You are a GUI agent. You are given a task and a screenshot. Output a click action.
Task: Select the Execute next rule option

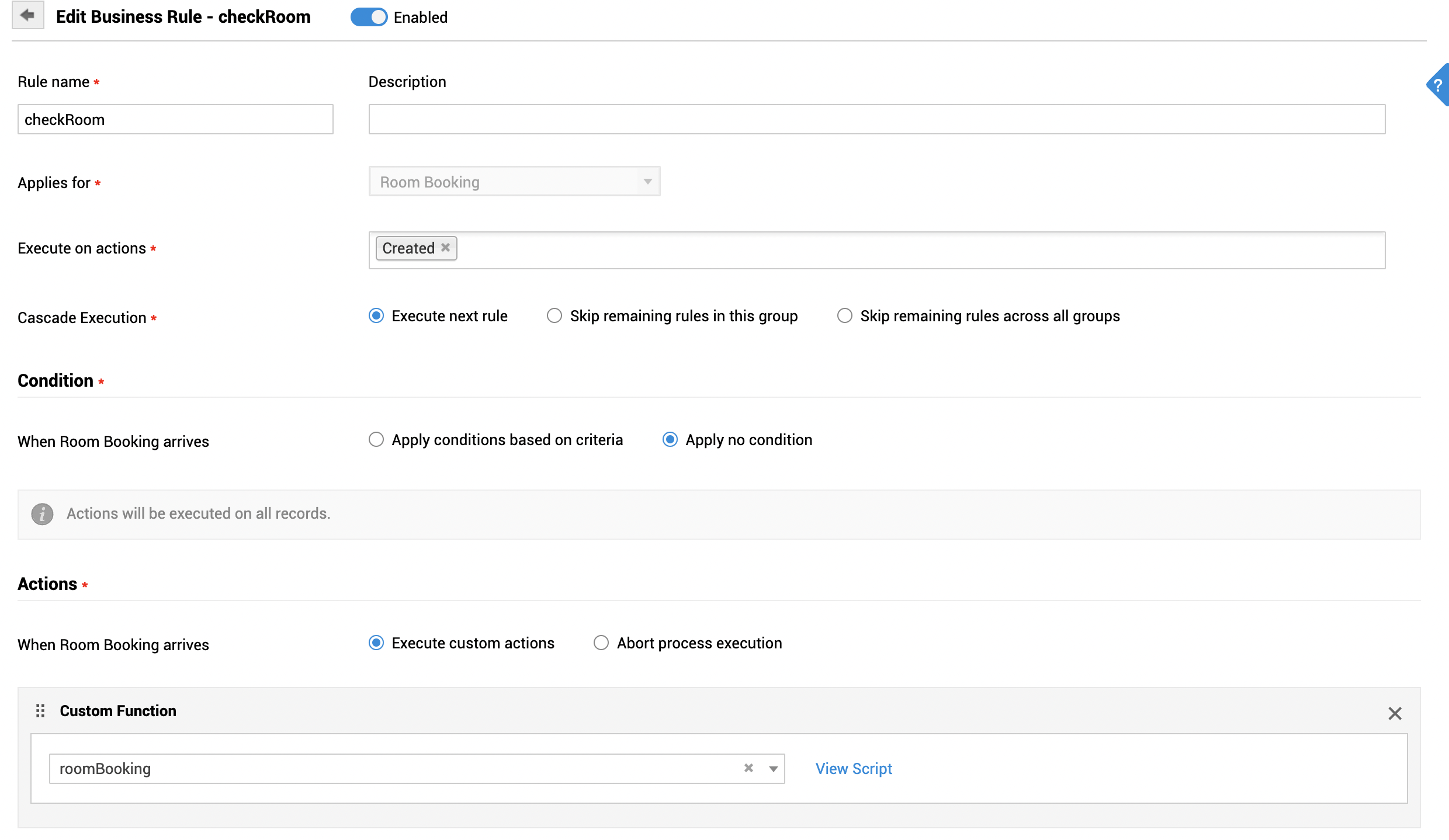(376, 316)
